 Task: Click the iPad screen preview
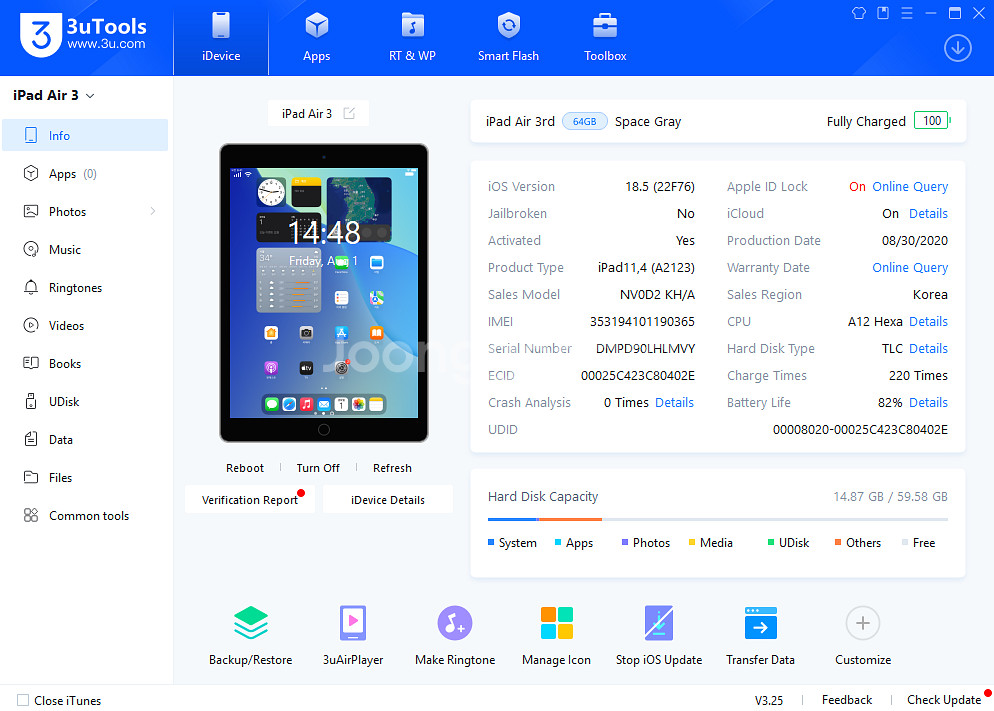[323, 293]
